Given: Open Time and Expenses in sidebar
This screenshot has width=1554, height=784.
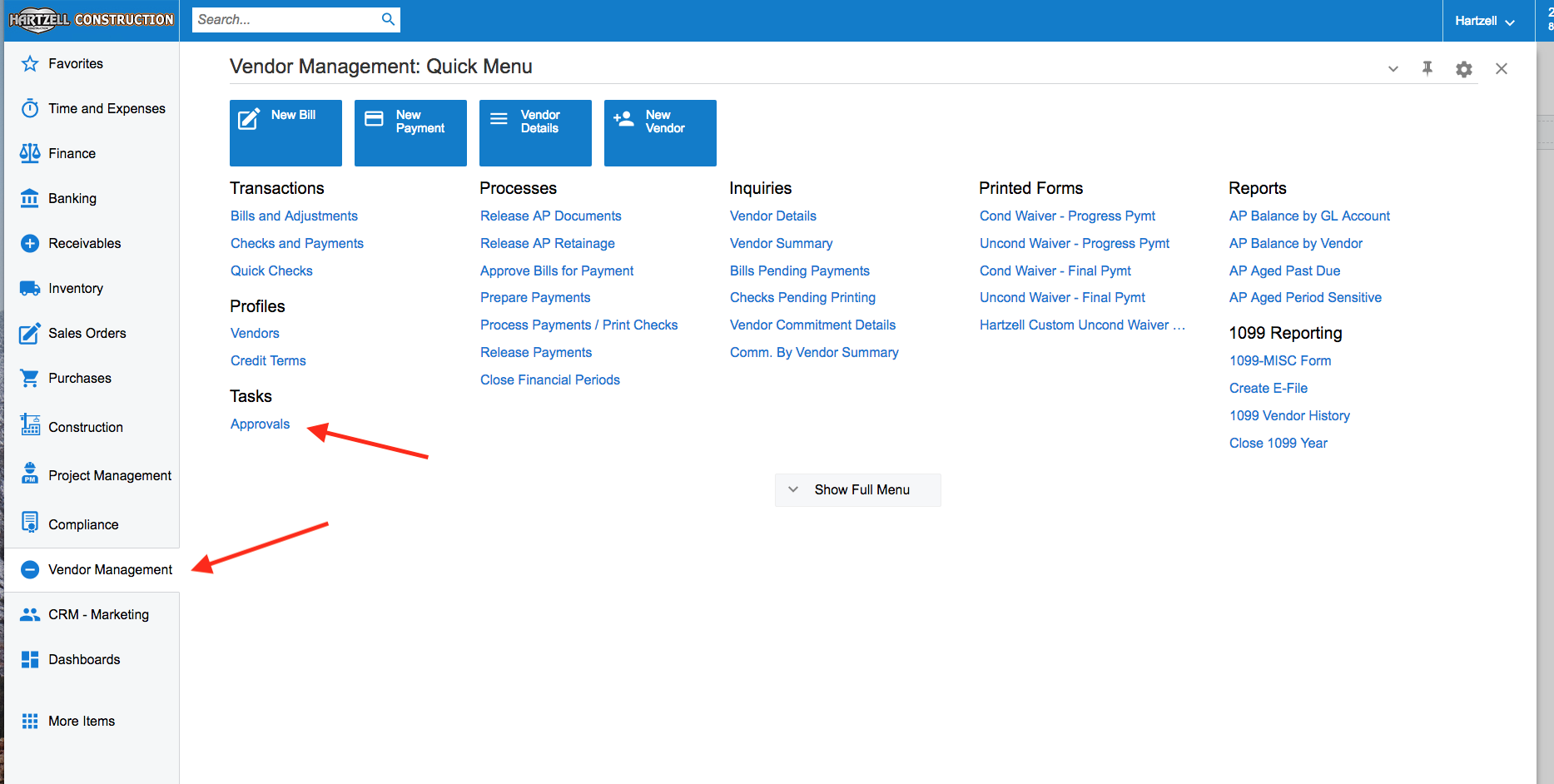Looking at the screenshot, I should [107, 108].
